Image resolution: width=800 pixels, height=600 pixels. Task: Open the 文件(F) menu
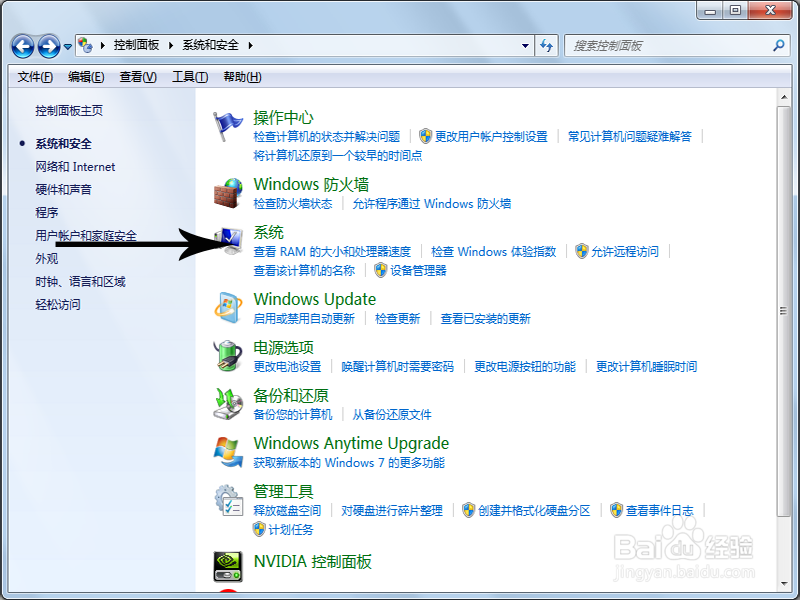click(x=35, y=77)
